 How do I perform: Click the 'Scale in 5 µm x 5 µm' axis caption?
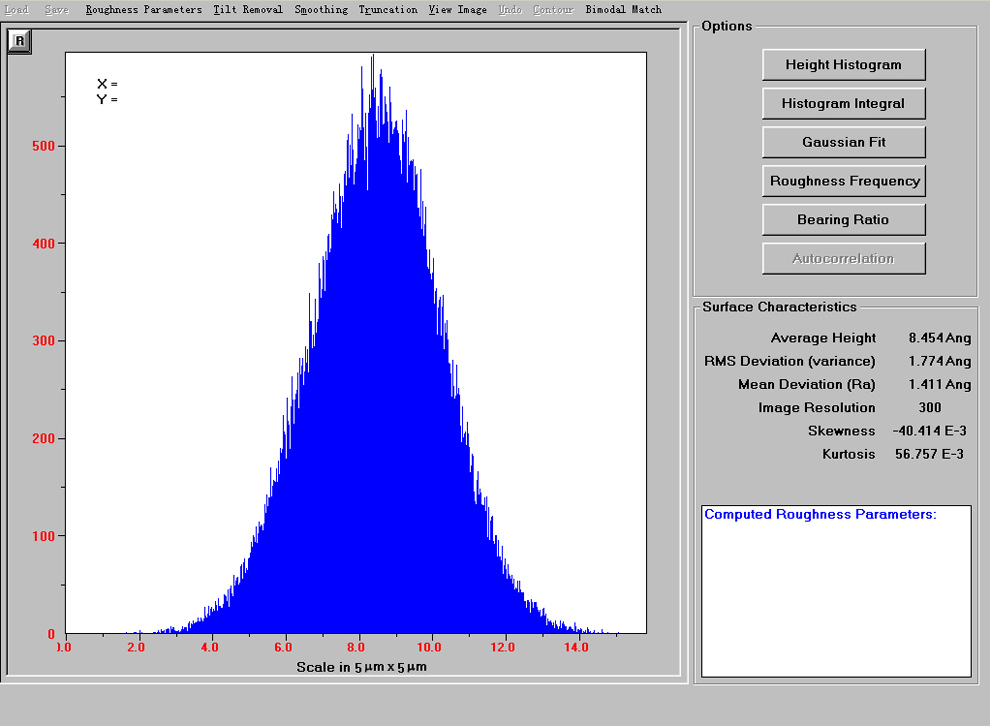pyautogui.click(x=362, y=667)
